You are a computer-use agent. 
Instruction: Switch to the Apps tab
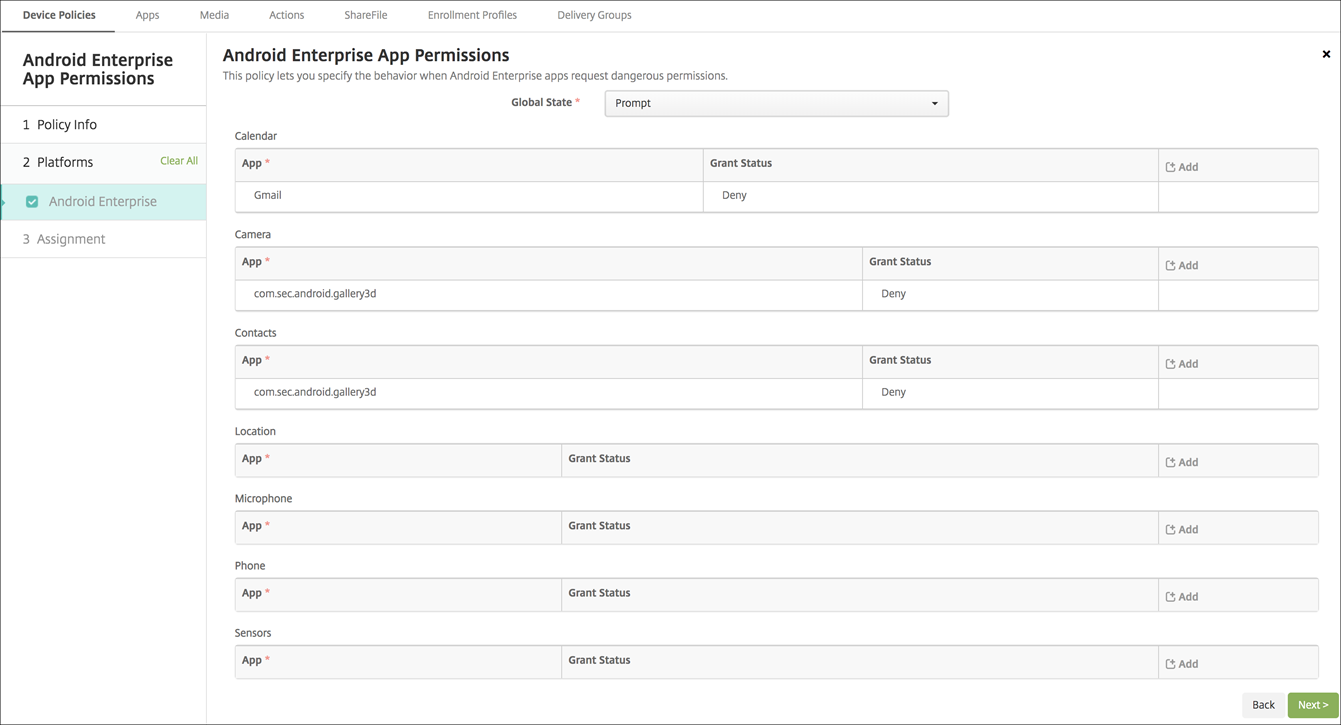click(147, 15)
